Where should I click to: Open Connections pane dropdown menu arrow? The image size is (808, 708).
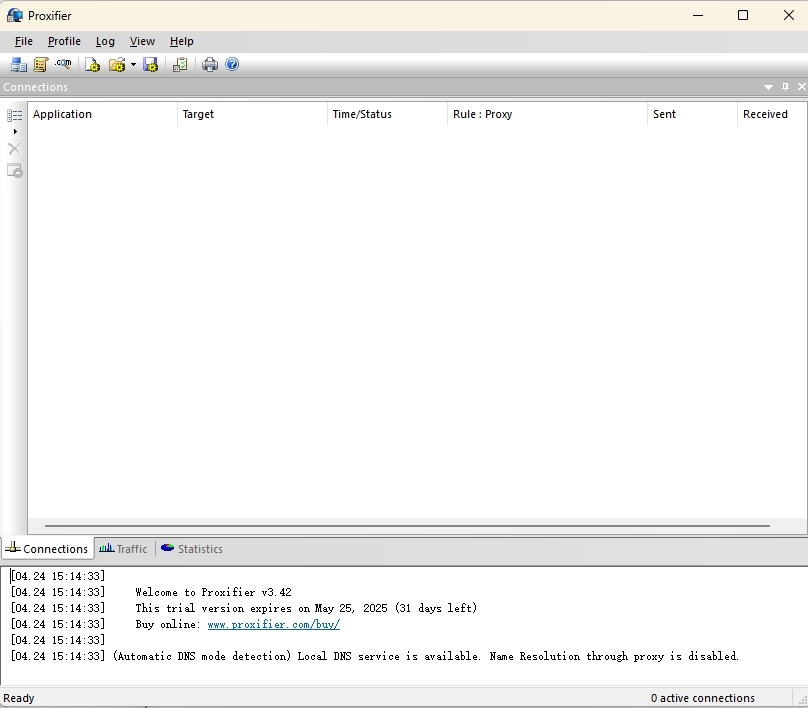[x=768, y=87]
